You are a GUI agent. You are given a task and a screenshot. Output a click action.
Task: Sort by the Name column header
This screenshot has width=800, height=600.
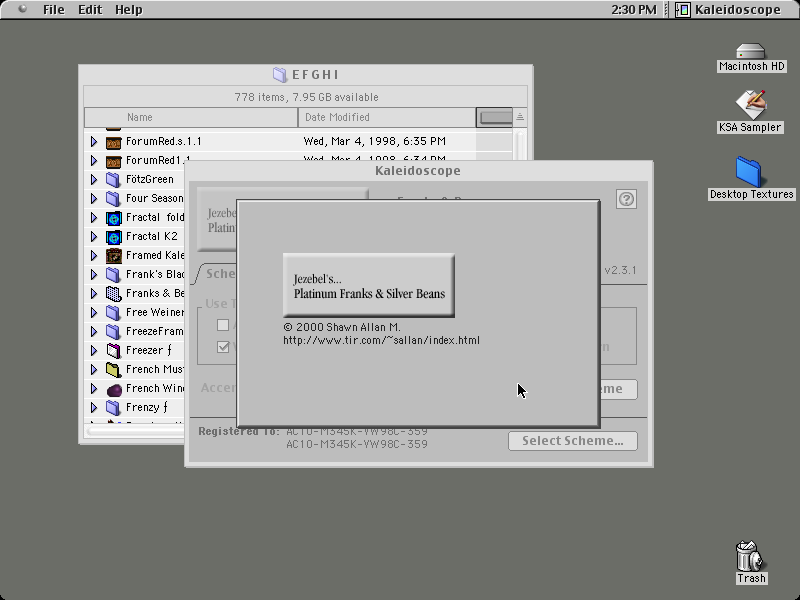click(x=191, y=117)
